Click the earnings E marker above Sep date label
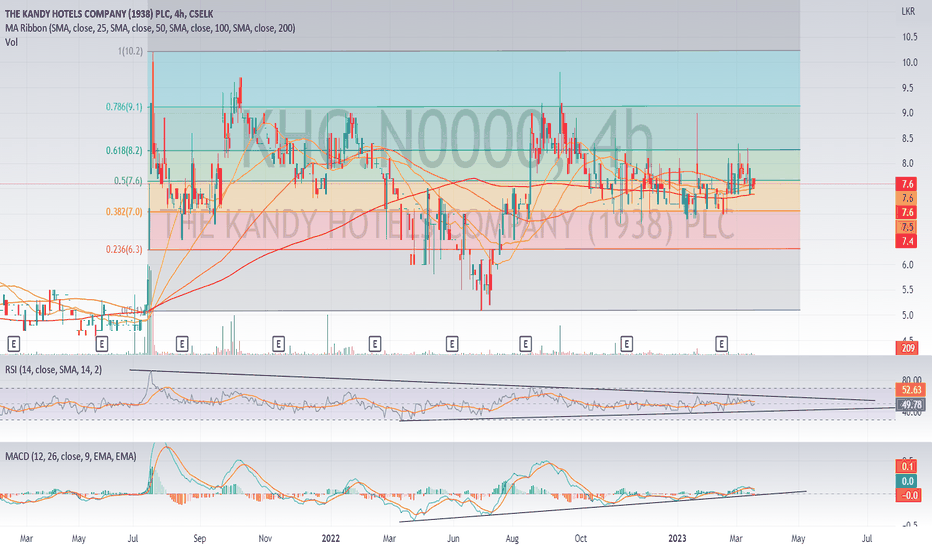The image size is (932, 550). [x=182, y=343]
